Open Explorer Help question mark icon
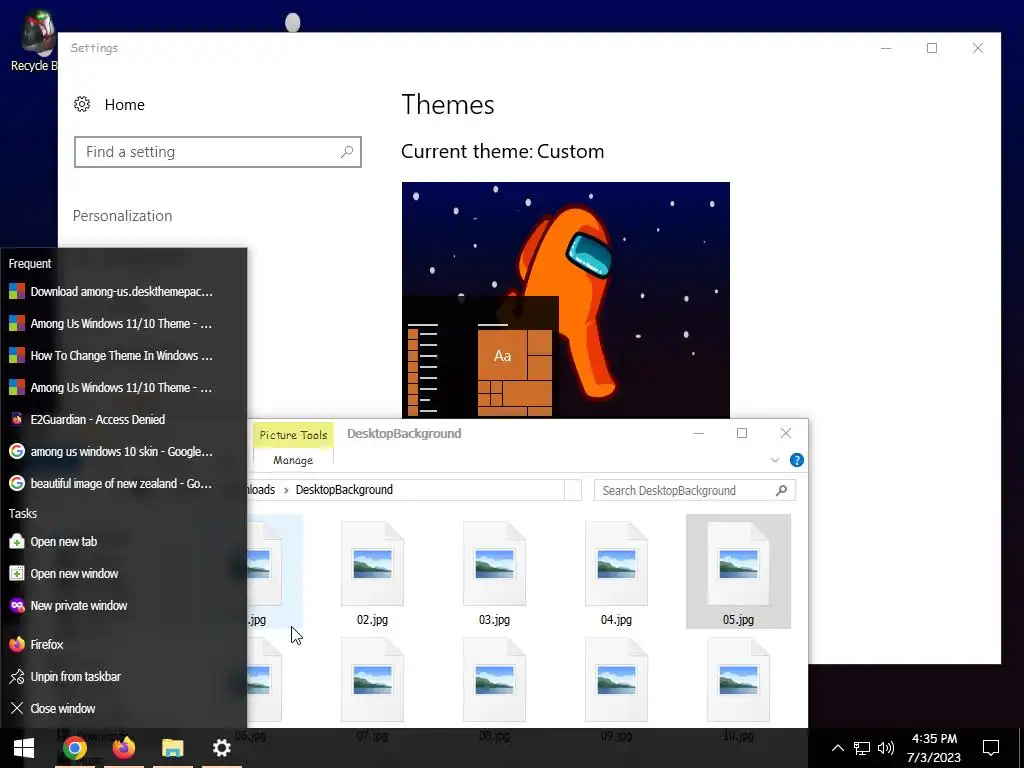Image resolution: width=1024 pixels, height=768 pixels. click(797, 460)
